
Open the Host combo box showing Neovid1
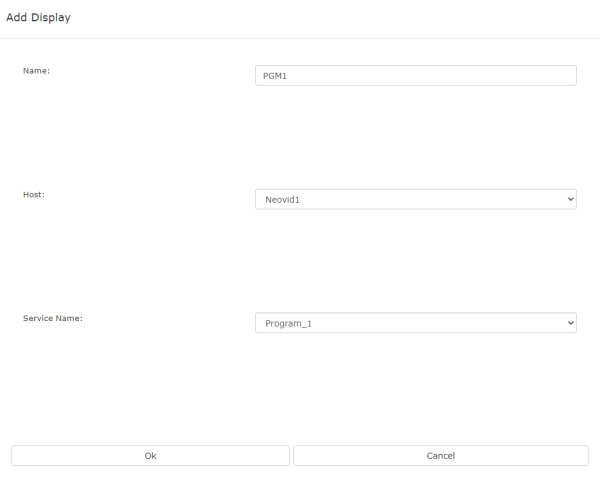pos(416,199)
